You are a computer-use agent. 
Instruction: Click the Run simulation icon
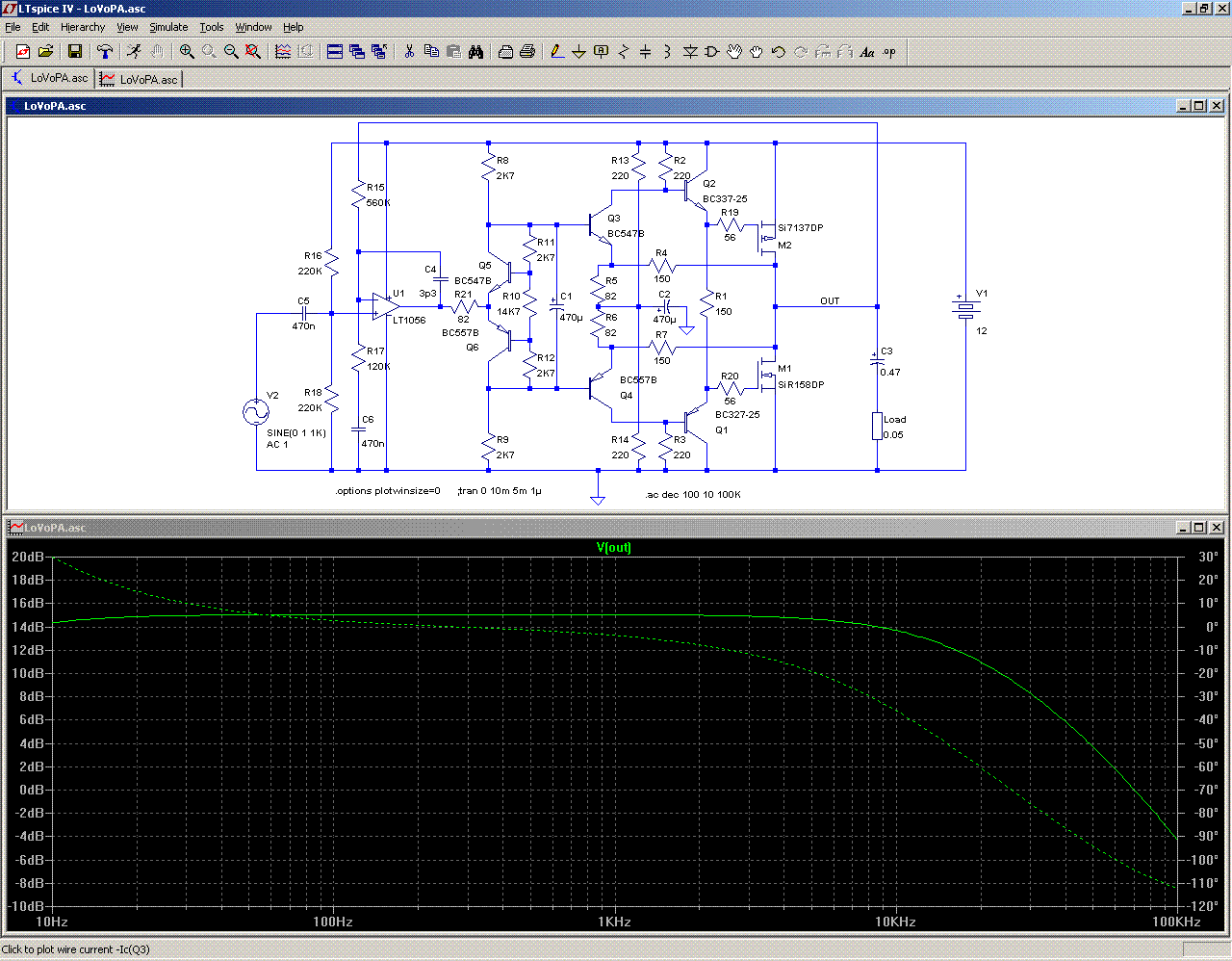point(134,52)
